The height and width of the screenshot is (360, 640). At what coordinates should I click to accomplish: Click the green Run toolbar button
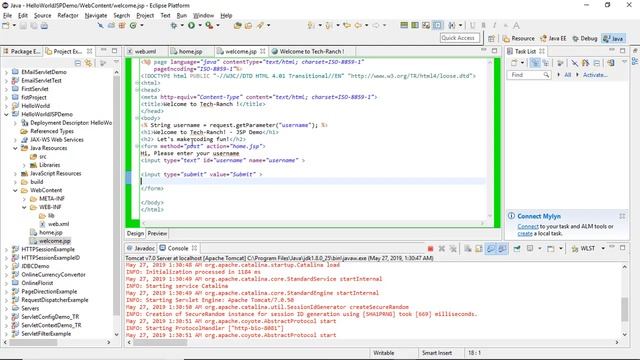tap(191, 25)
